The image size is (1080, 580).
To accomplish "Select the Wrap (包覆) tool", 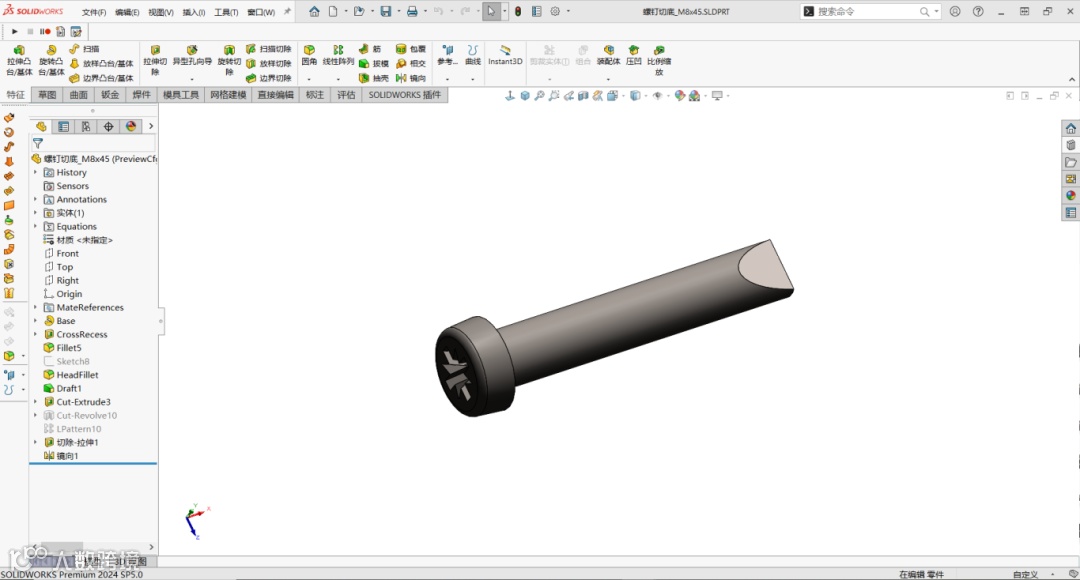I will [411, 49].
